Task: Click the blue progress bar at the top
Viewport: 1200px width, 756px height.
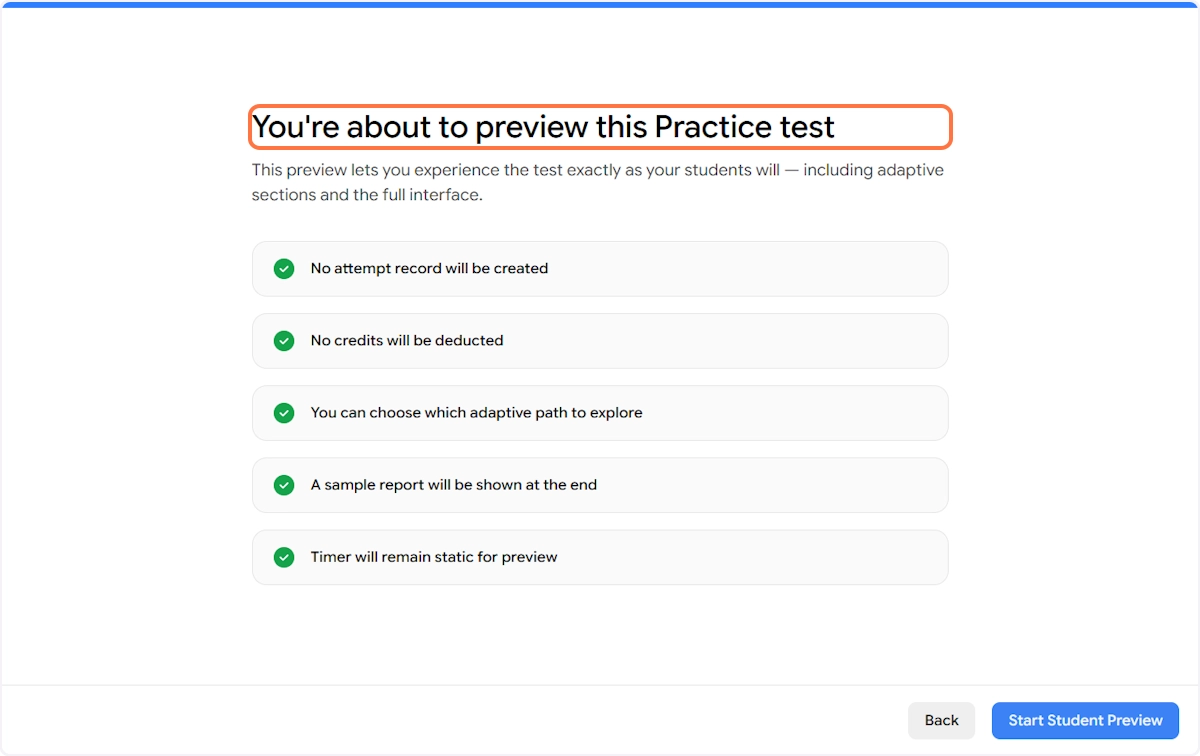Action: pyautogui.click(x=600, y=4)
